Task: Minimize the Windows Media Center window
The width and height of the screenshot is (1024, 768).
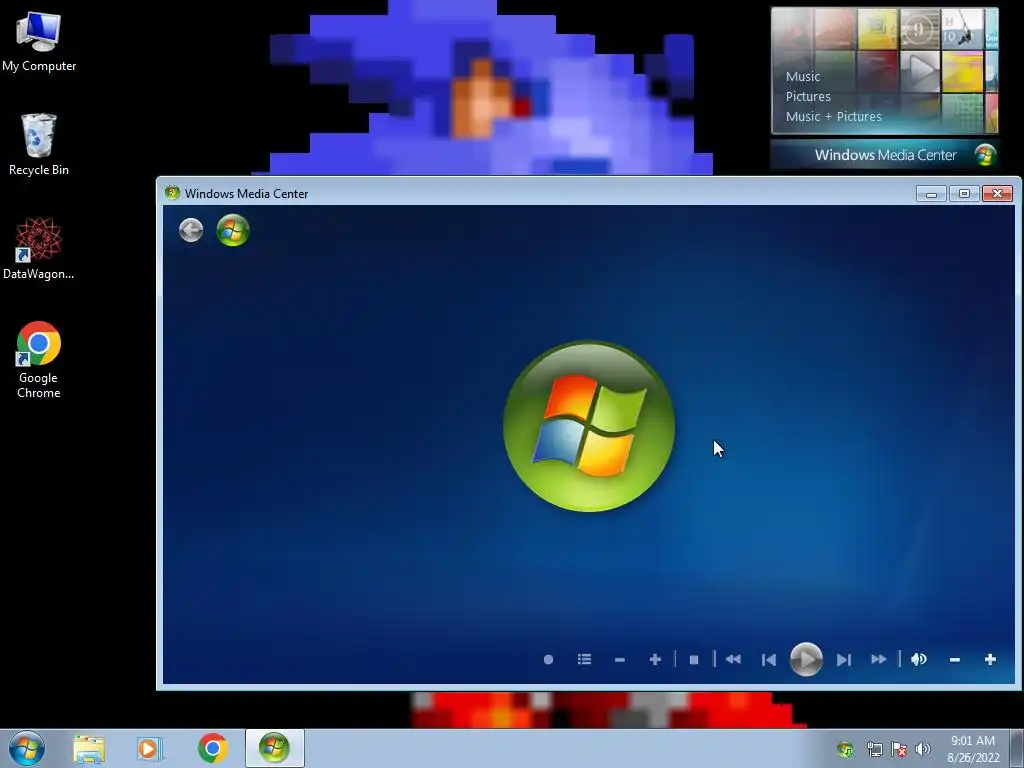Action: tap(931, 193)
